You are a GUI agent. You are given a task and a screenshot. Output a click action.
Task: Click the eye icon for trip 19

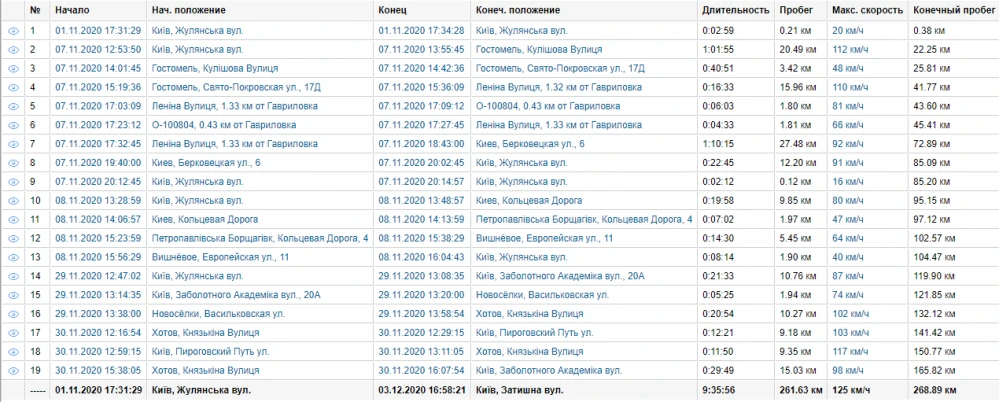coord(14,370)
